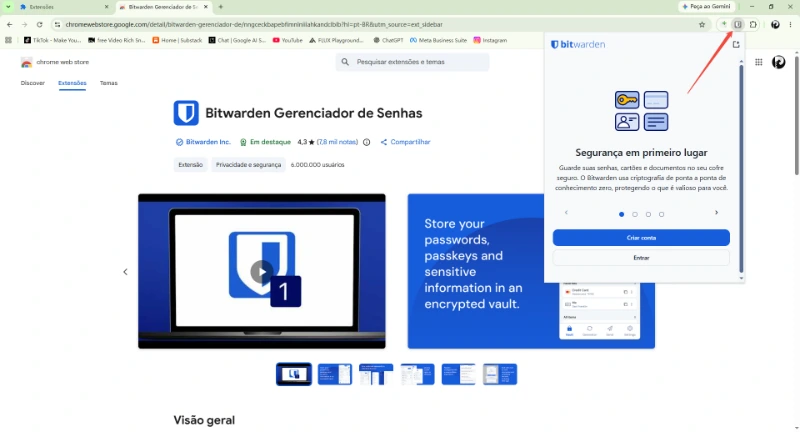
Task: Open the Bitwarden Inc. publisher link
Action: [x=203, y=142]
